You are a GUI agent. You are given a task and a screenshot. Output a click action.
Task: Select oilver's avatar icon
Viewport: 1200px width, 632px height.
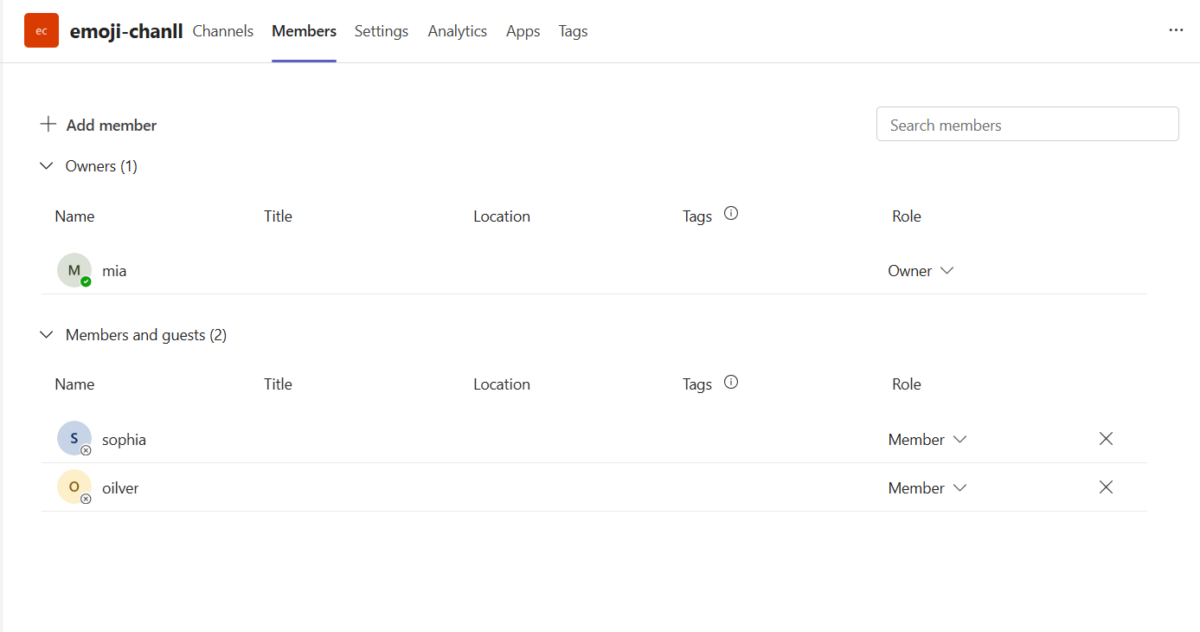tap(73, 487)
